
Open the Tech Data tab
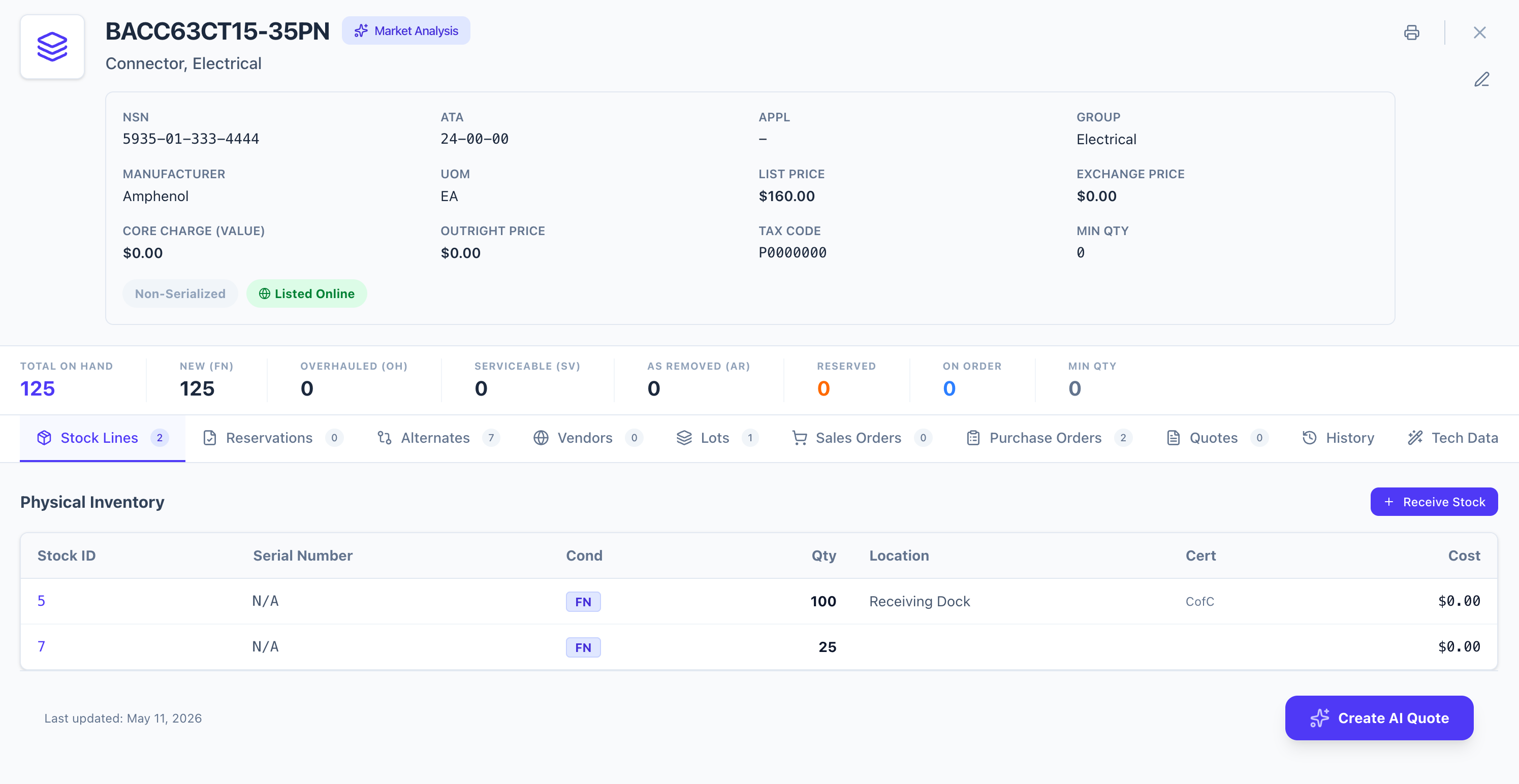1452,438
